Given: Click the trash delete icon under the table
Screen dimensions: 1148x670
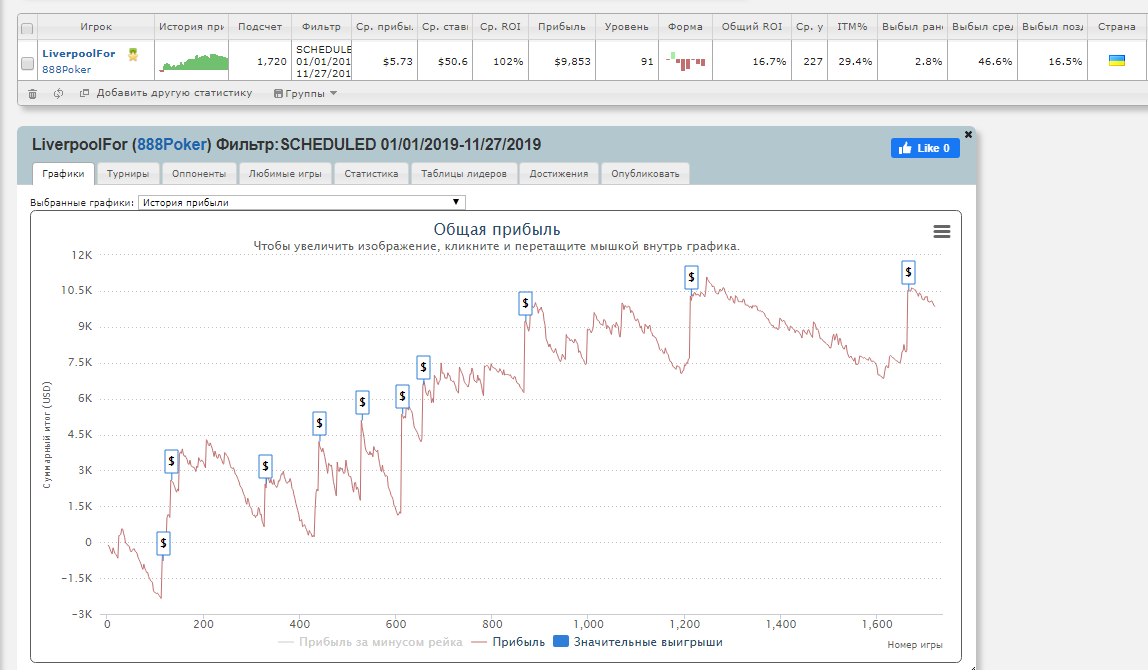Looking at the screenshot, I should [32, 94].
